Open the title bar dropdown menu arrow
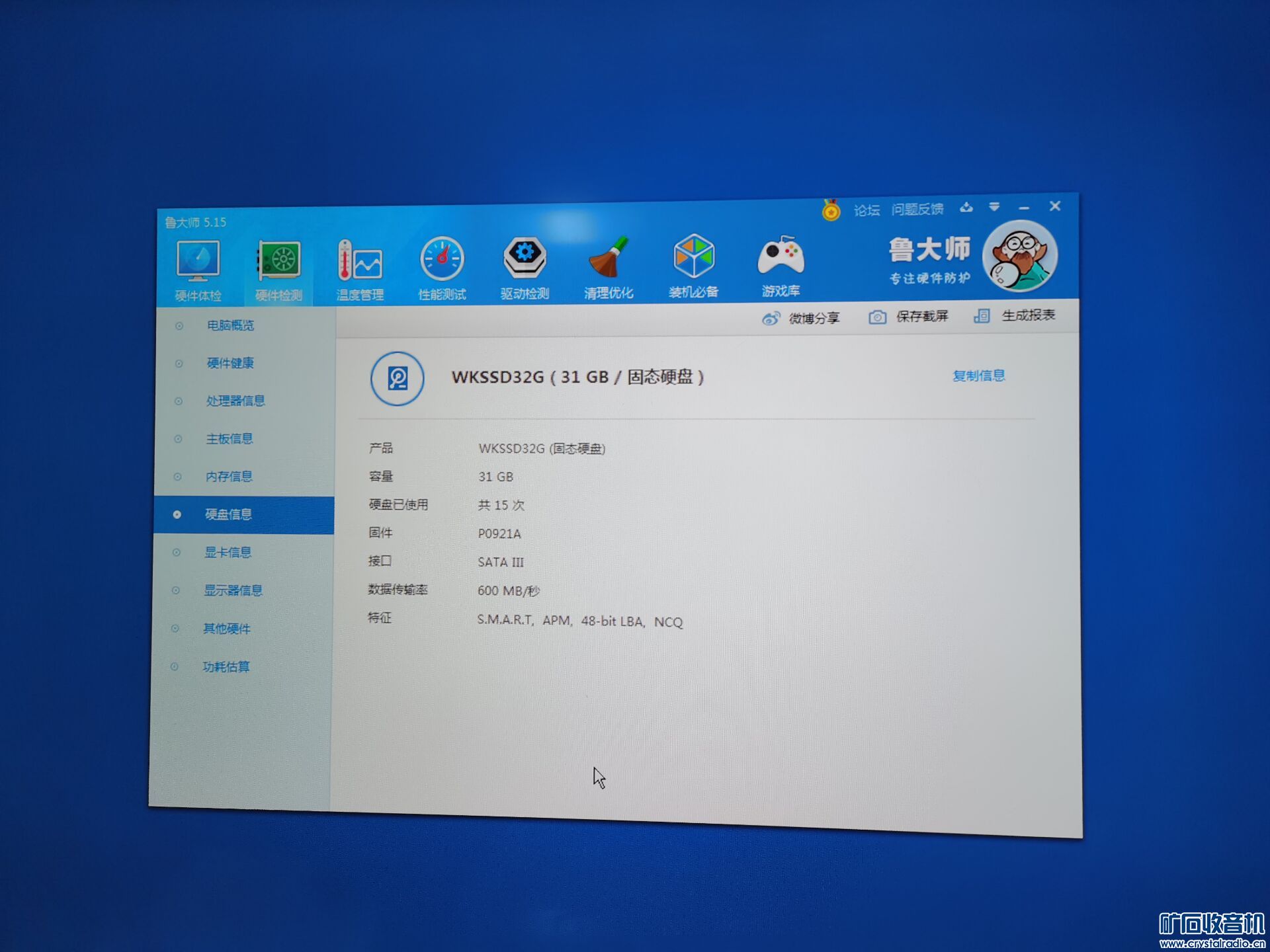This screenshot has height=952, width=1270. pyautogui.click(x=994, y=208)
